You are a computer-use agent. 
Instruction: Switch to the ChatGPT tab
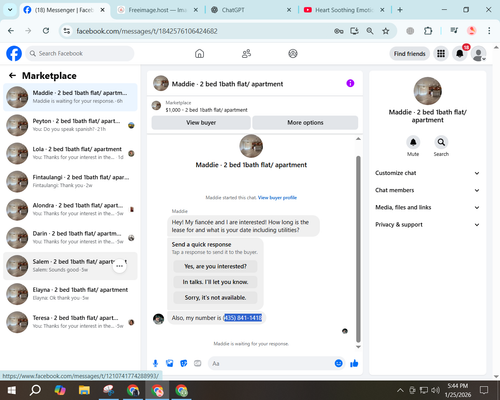tap(252, 10)
